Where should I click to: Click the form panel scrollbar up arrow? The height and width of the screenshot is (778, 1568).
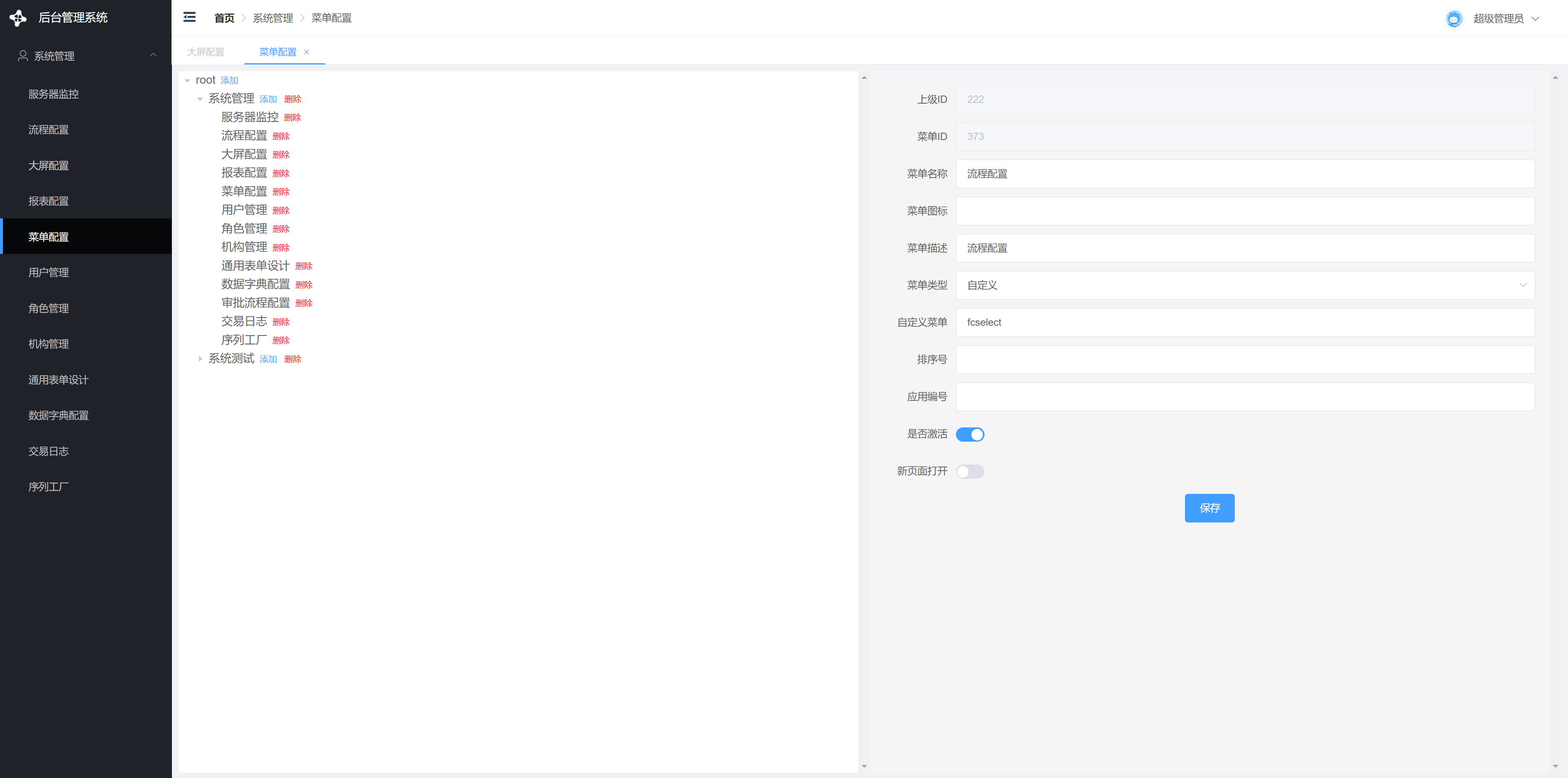(x=1555, y=78)
